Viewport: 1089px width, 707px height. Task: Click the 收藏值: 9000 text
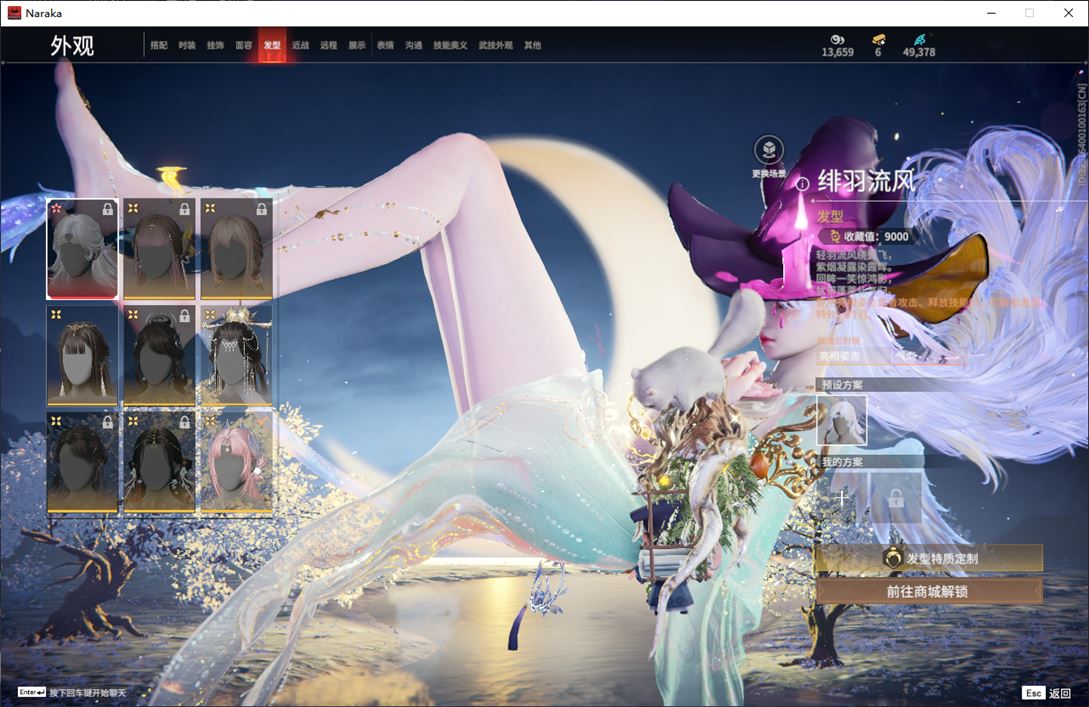(876, 236)
